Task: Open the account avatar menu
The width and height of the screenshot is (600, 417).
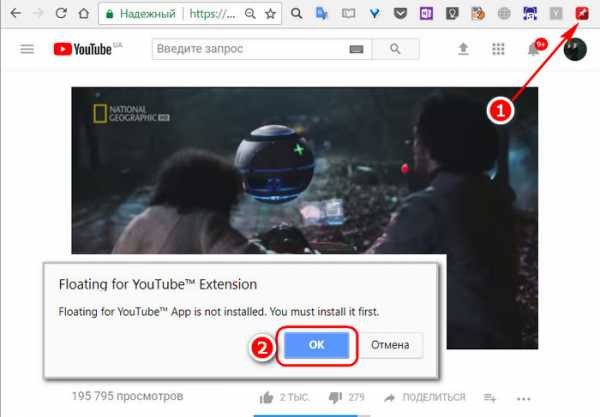Action: coord(574,49)
